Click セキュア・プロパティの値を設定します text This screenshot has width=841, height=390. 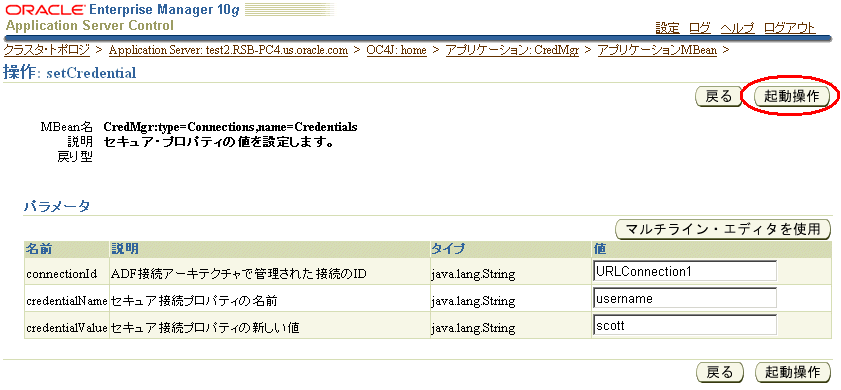[219, 143]
